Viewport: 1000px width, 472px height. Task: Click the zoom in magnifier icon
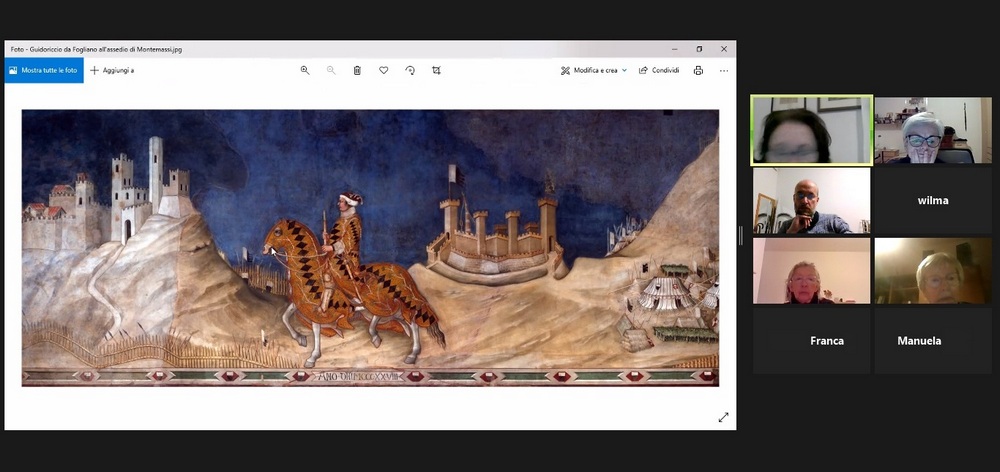305,70
